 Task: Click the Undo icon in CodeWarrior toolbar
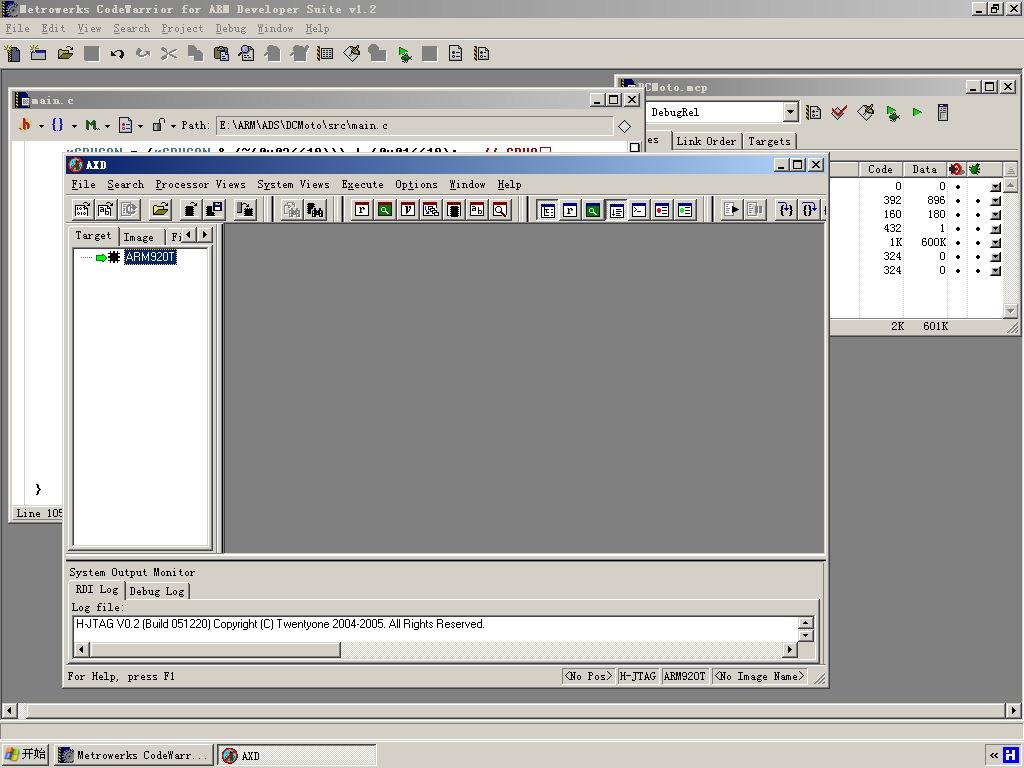[x=117, y=54]
